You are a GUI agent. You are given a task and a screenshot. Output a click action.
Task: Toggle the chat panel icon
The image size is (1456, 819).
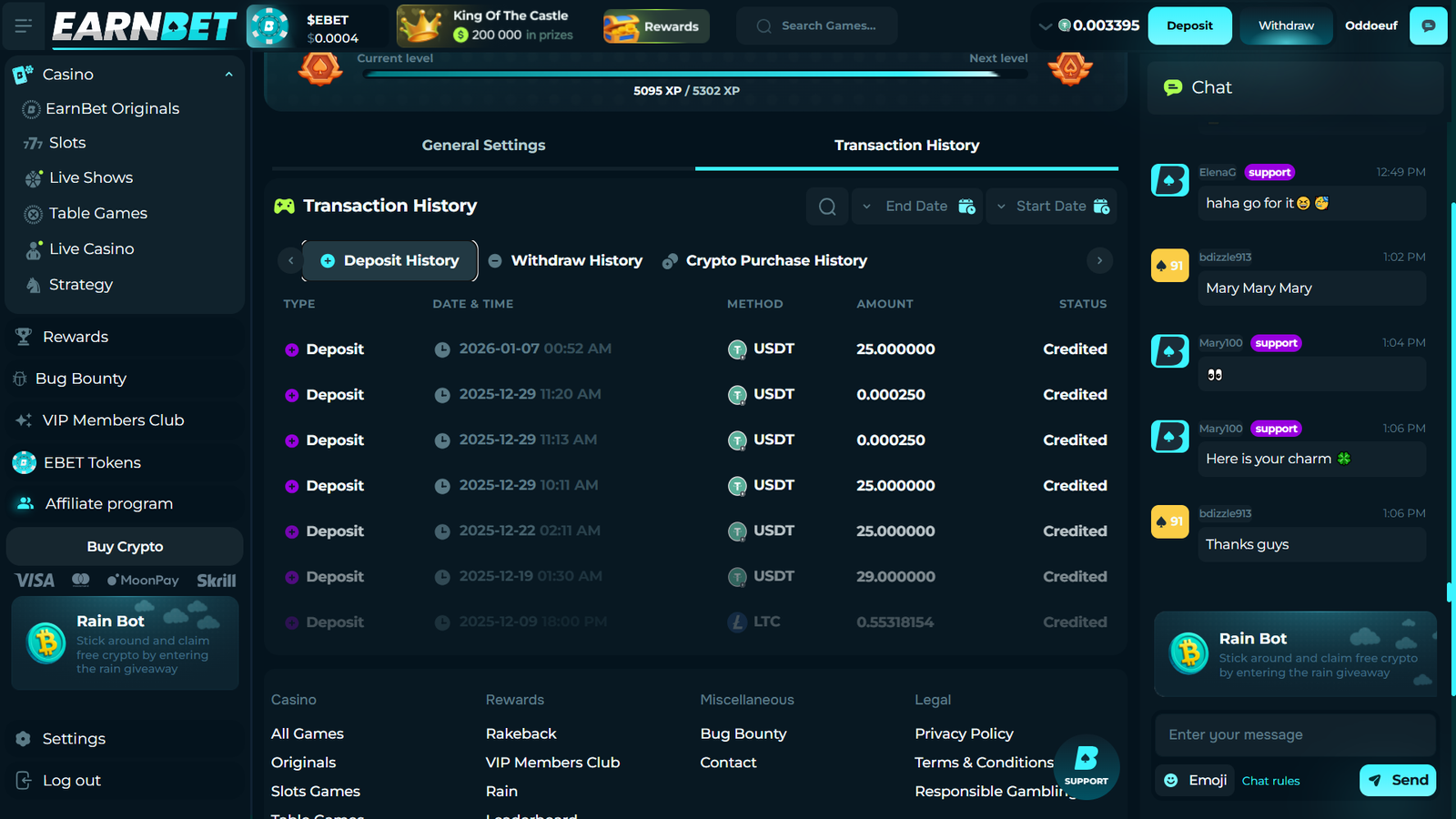1428,25
